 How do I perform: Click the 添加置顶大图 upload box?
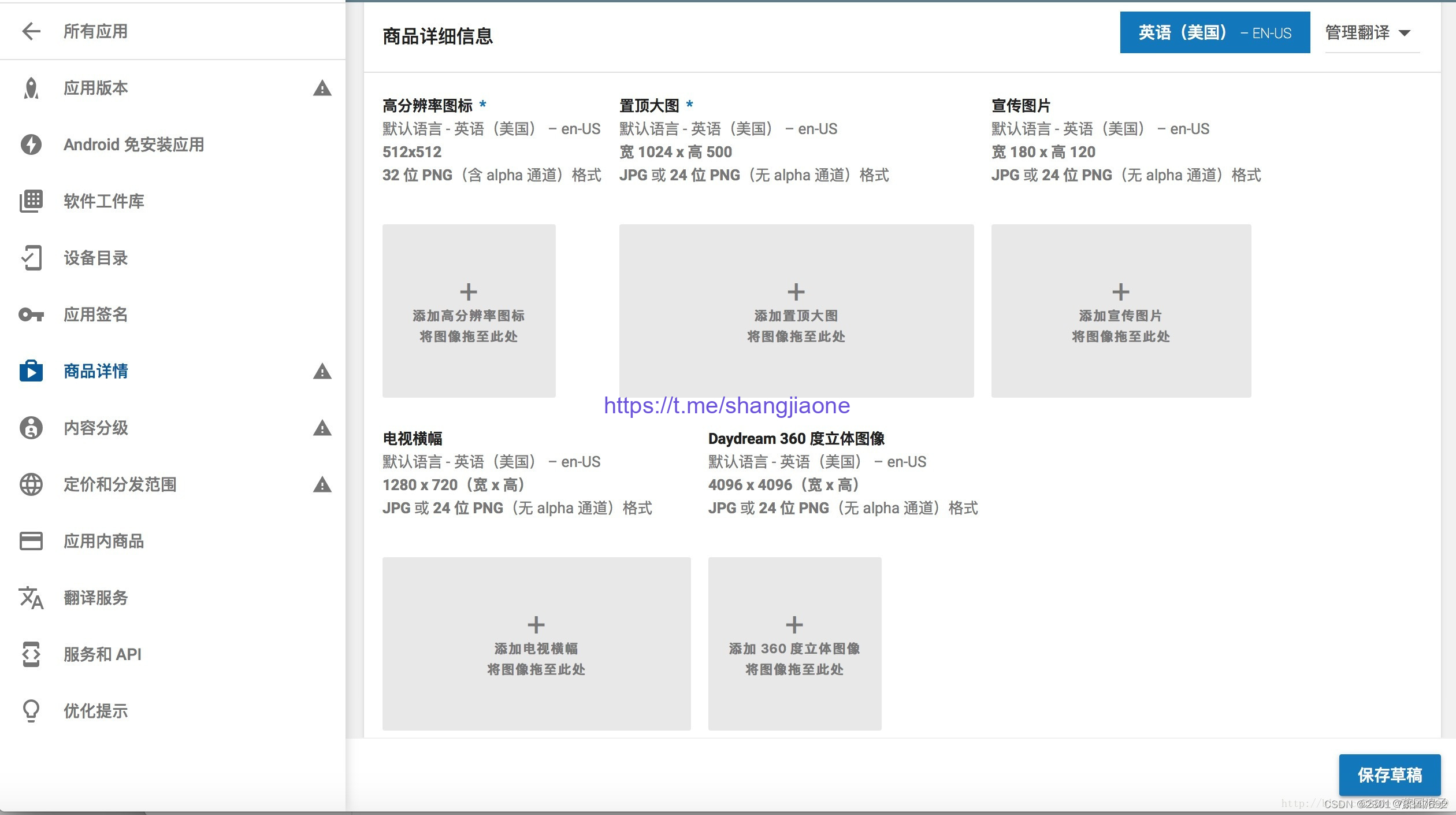point(796,311)
